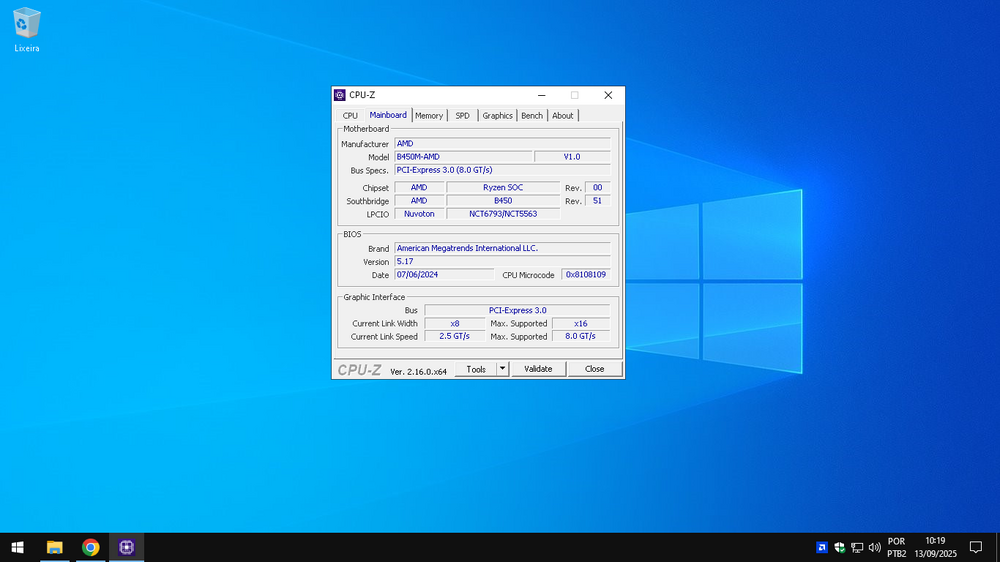The height and width of the screenshot is (562, 1000).
Task: Open the Windows Security tray icon
Action: tap(840, 547)
